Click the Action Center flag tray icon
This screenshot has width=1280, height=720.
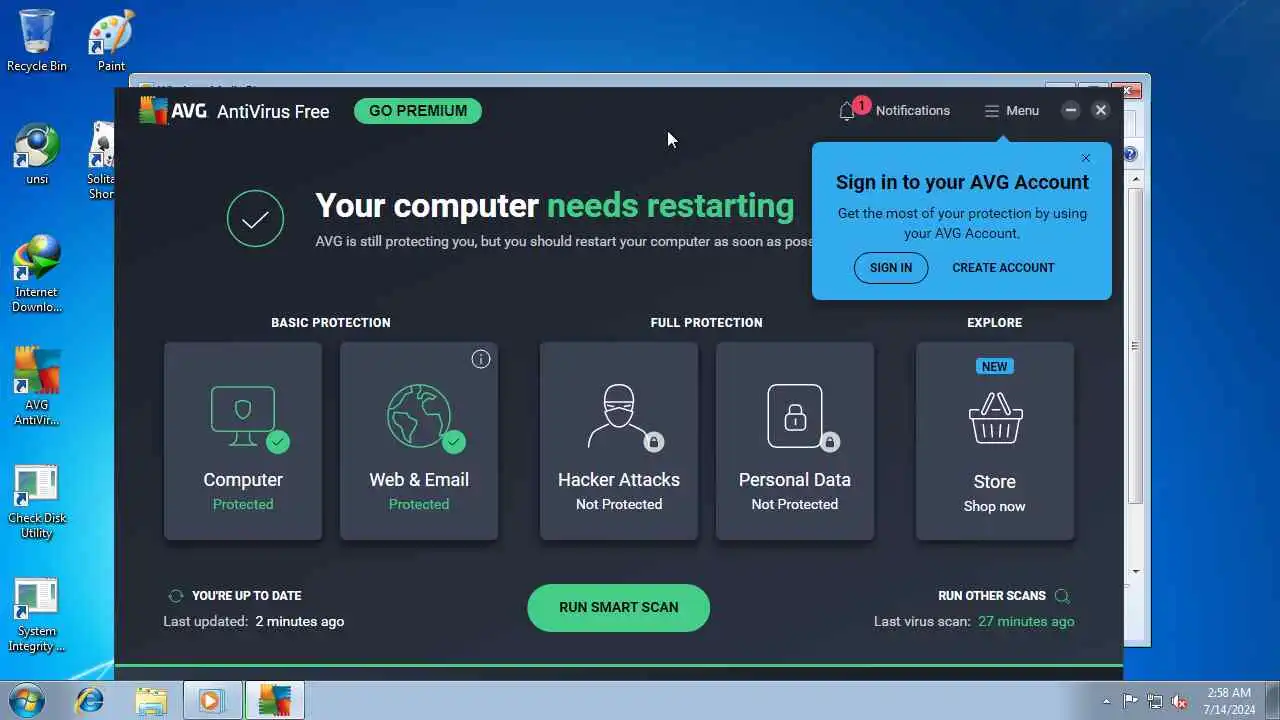coord(1130,701)
